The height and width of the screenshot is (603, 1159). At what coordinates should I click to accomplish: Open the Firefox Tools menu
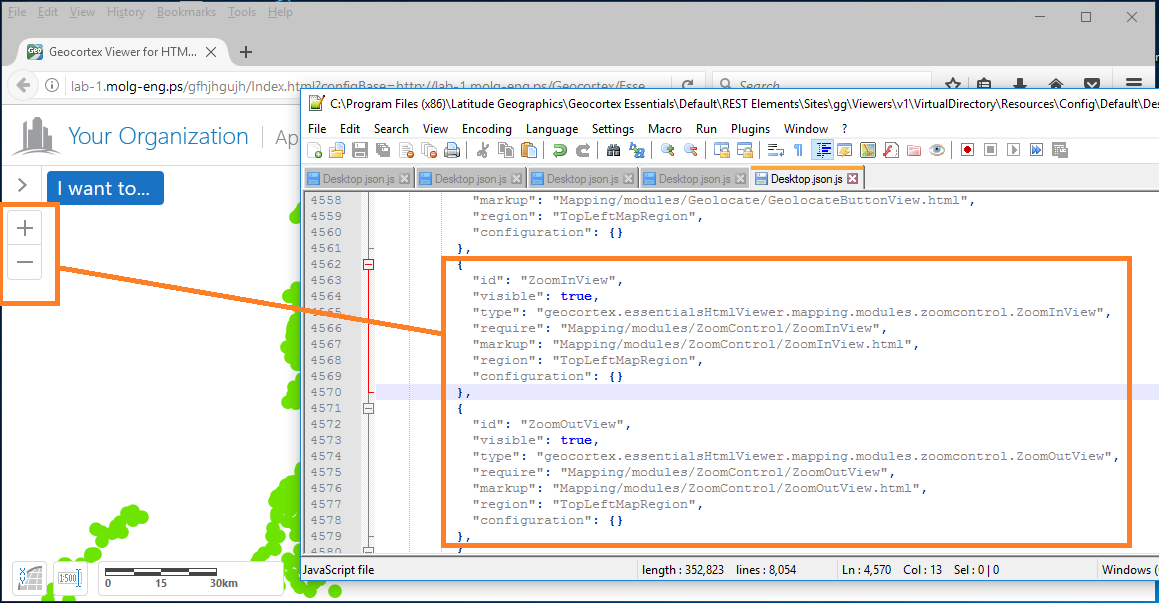[242, 12]
